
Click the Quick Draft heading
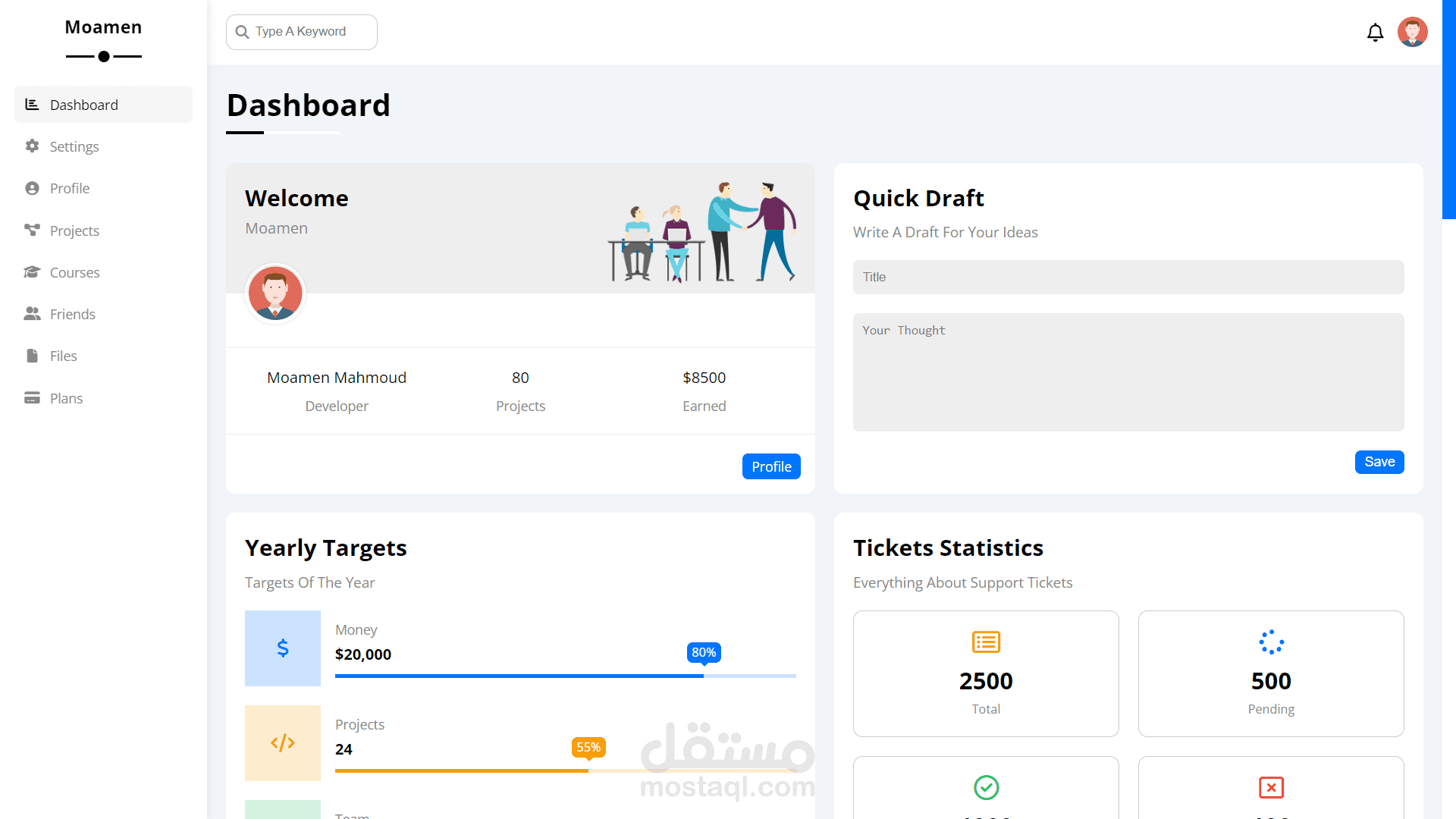[x=918, y=198]
